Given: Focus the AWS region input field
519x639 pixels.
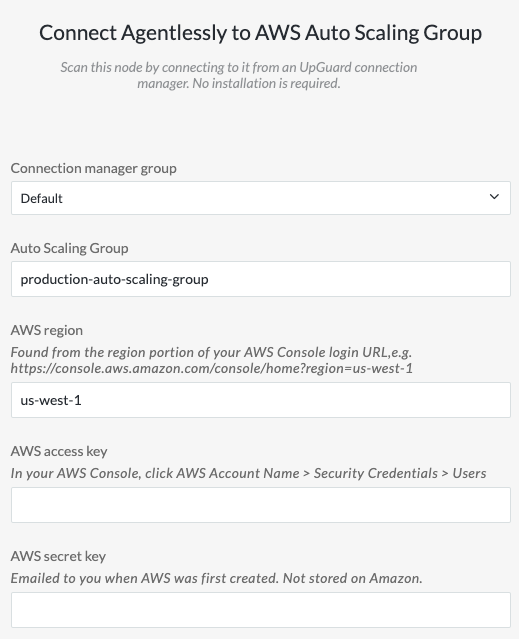Looking at the screenshot, I should 261,400.
